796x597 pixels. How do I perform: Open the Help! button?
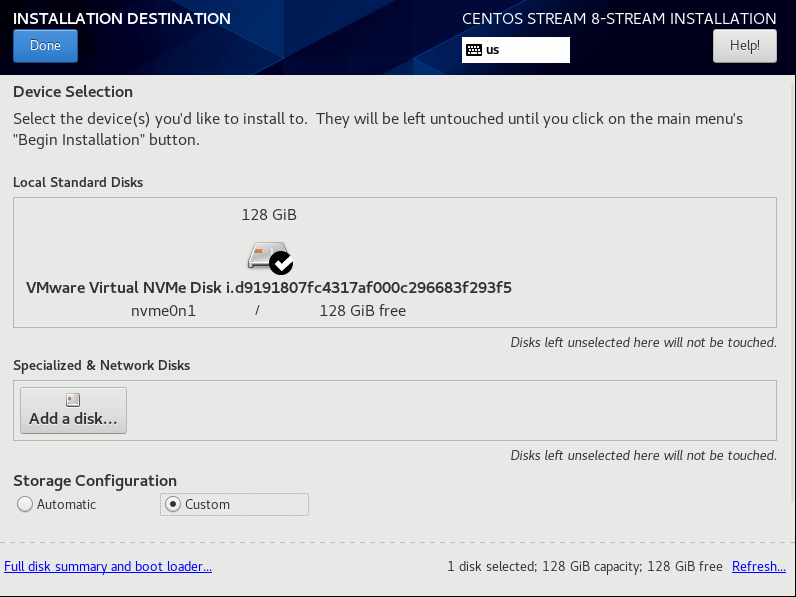coord(744,46)
